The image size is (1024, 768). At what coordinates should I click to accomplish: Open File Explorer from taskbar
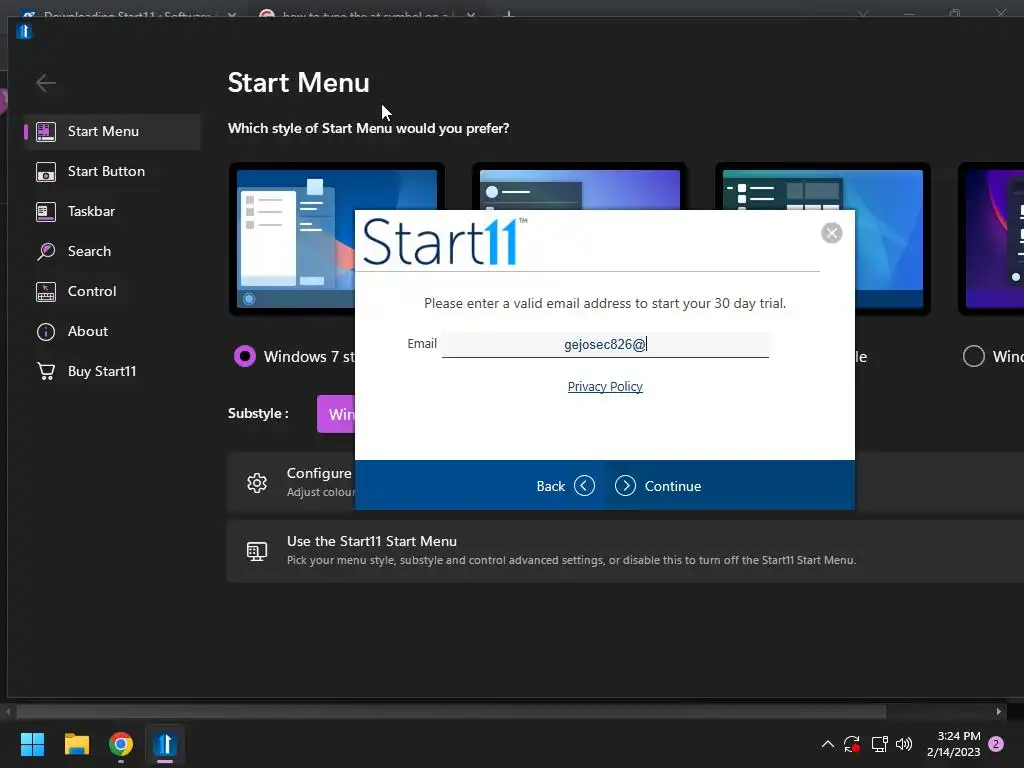tap(76, 744)
